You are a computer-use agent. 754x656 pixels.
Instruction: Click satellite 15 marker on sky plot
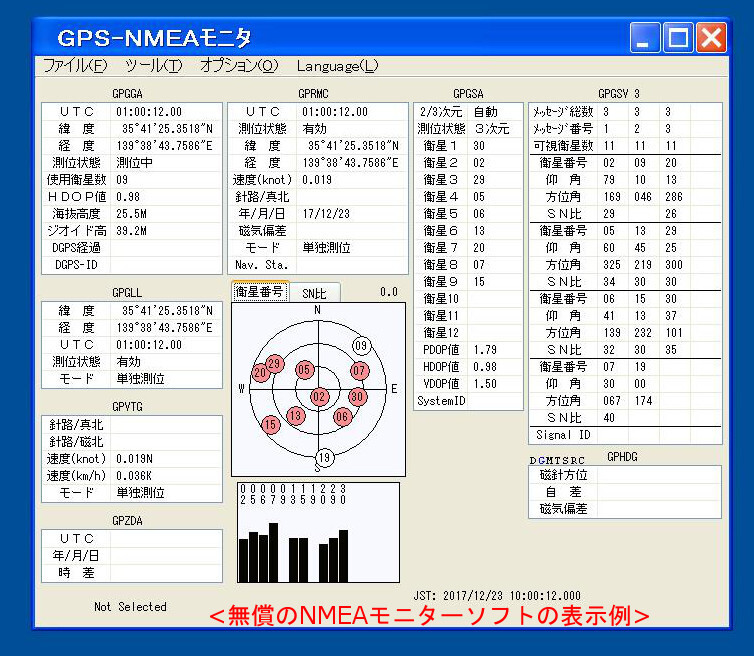(270, 425)
